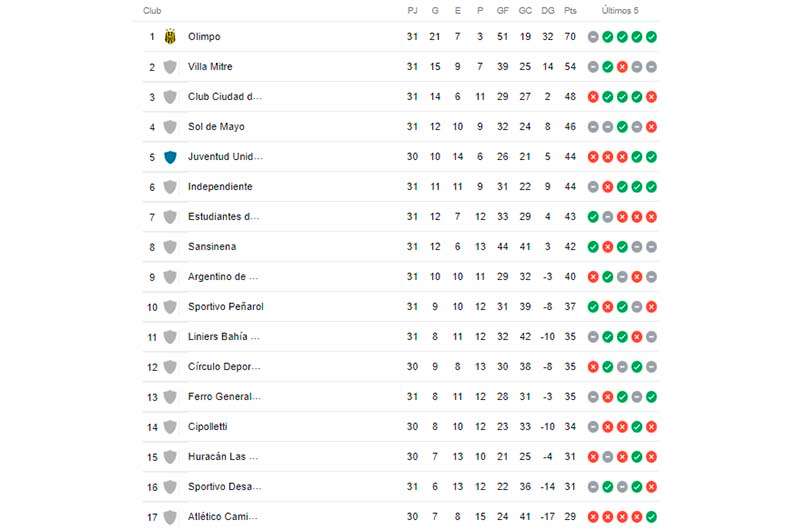This screenshot has height=530, width=800.
Task: Click the gray shield beside Cipolletti
Action: [170, 427]
